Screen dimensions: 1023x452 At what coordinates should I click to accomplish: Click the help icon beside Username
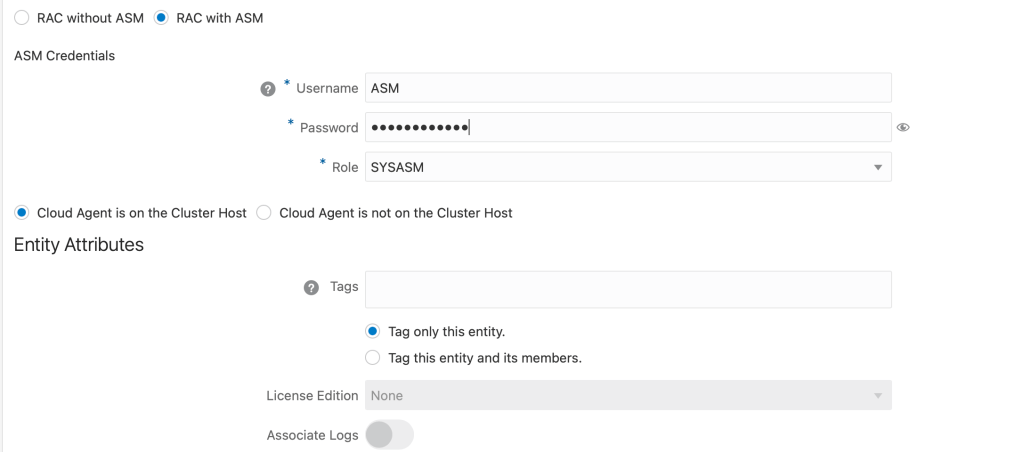267,88
